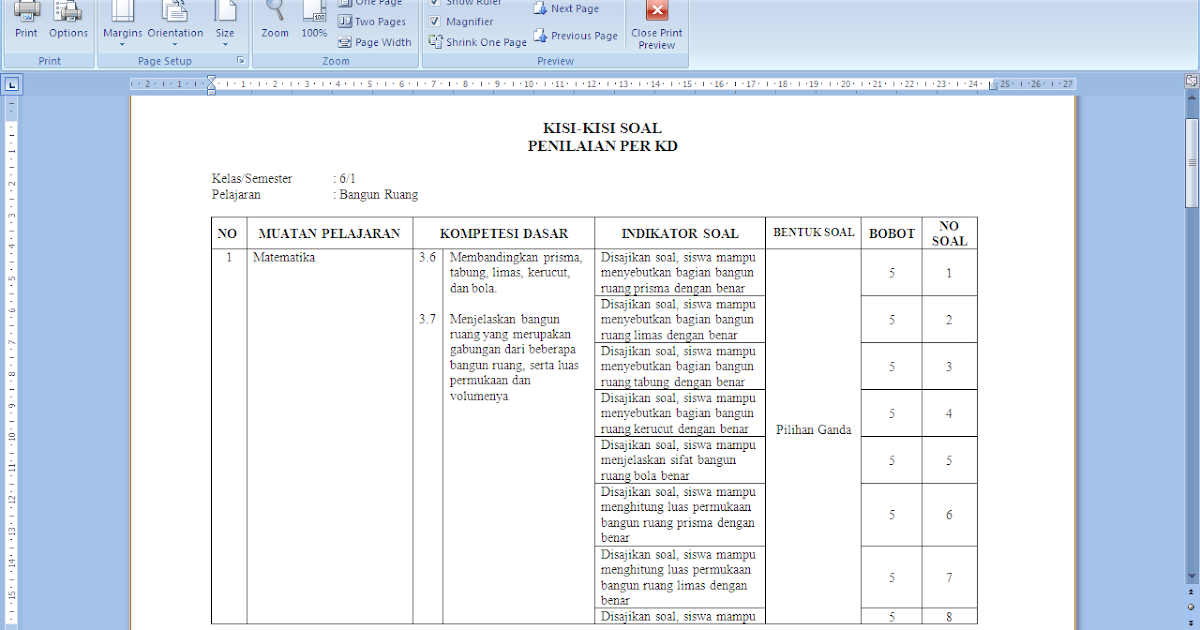Click the vertical scrollbar down arrow
The image size is (1200, 630).
pyautogui.click(x=1192, y=577)
